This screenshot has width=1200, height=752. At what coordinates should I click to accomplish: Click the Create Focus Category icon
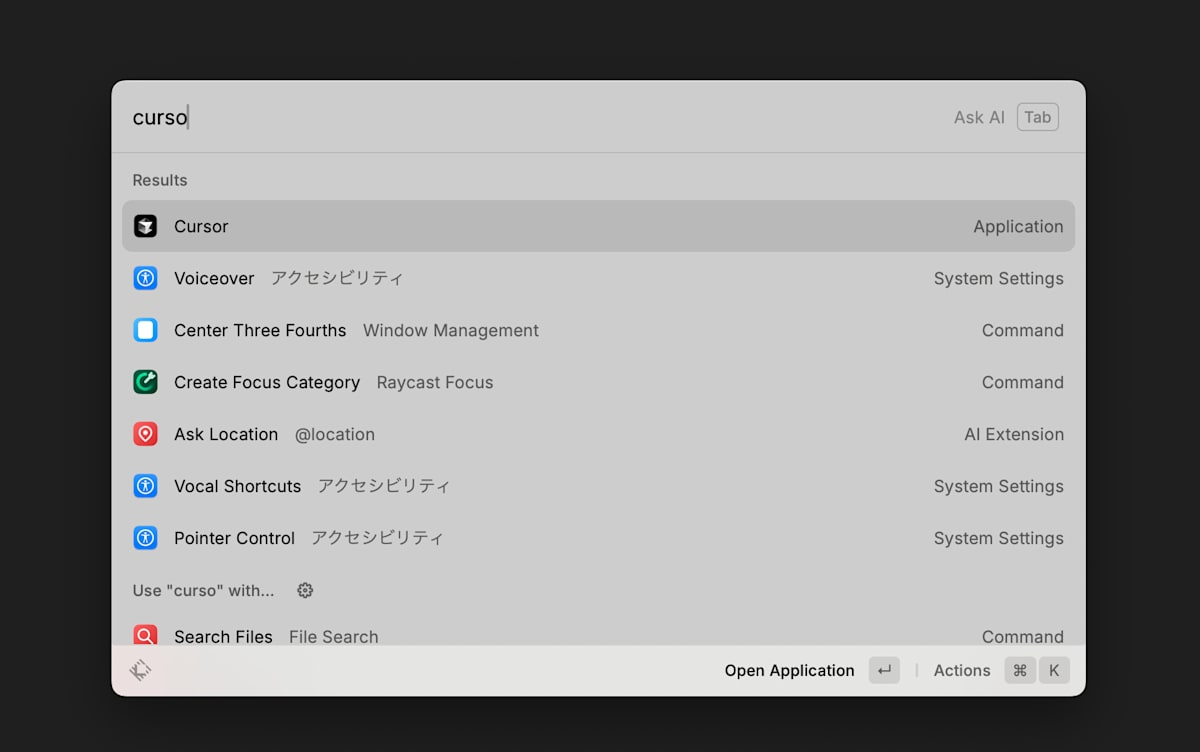[146, 382]
